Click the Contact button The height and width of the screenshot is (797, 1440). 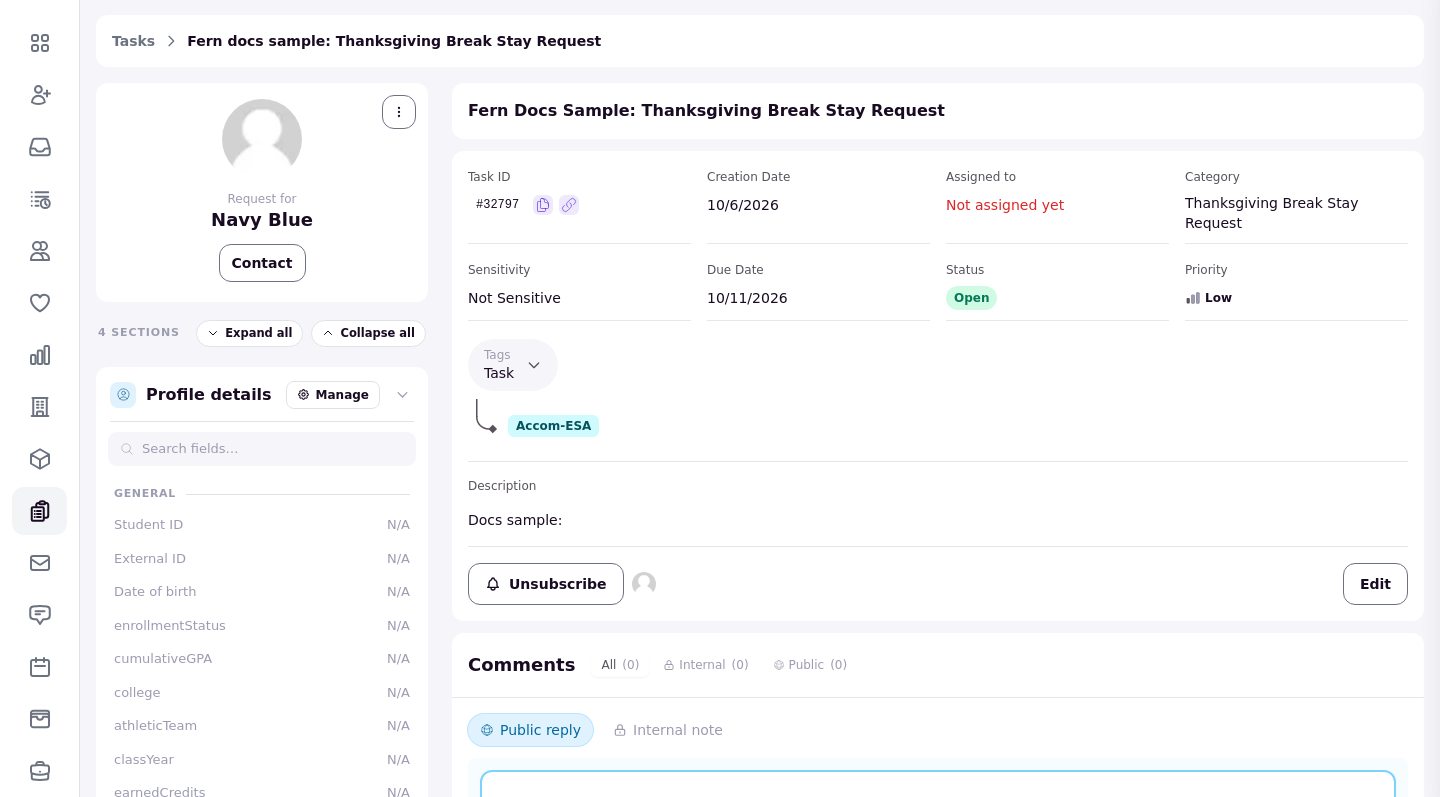[x=262, y=263]
